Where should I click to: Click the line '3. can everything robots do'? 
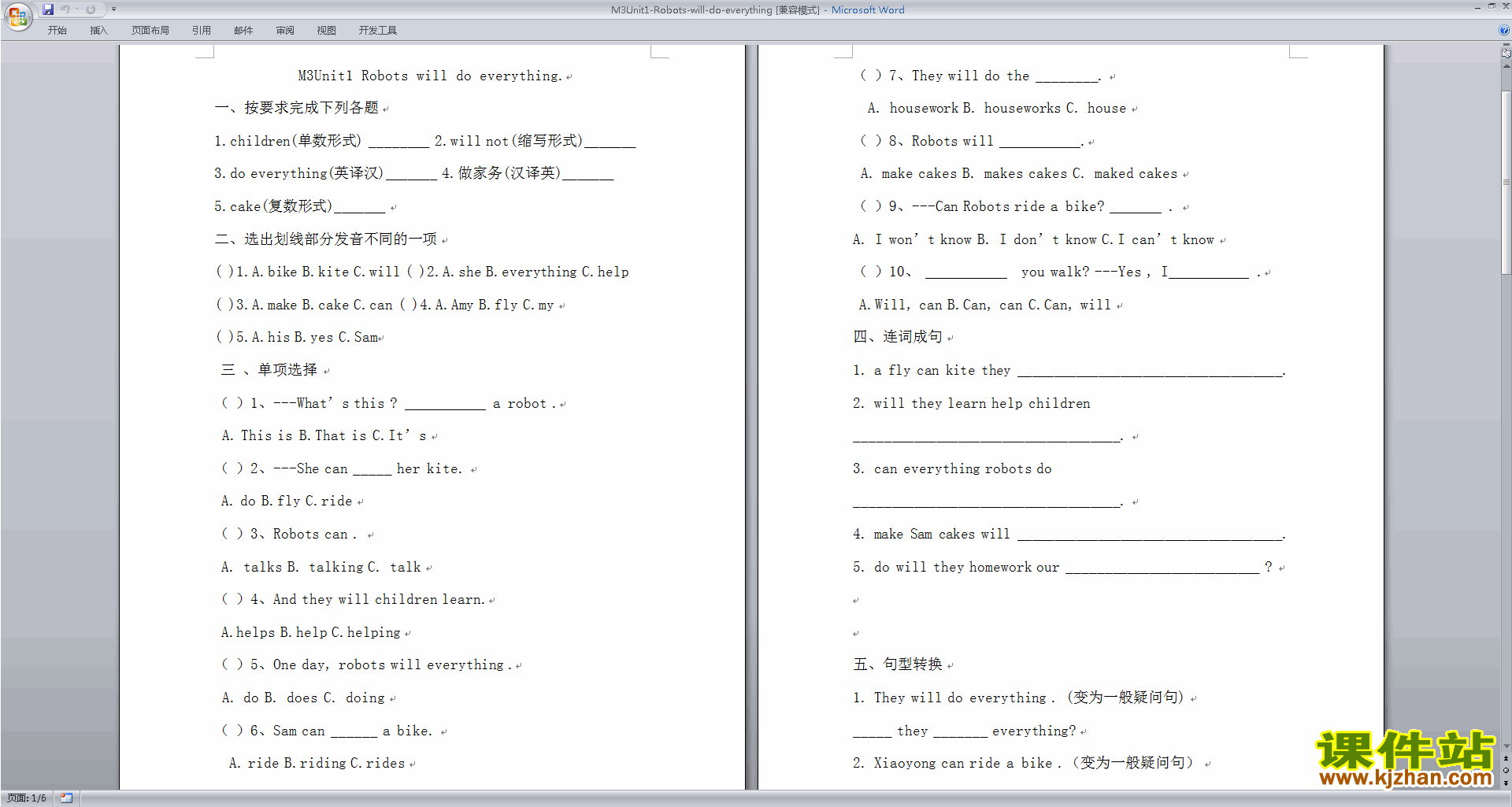coord(952,468)
